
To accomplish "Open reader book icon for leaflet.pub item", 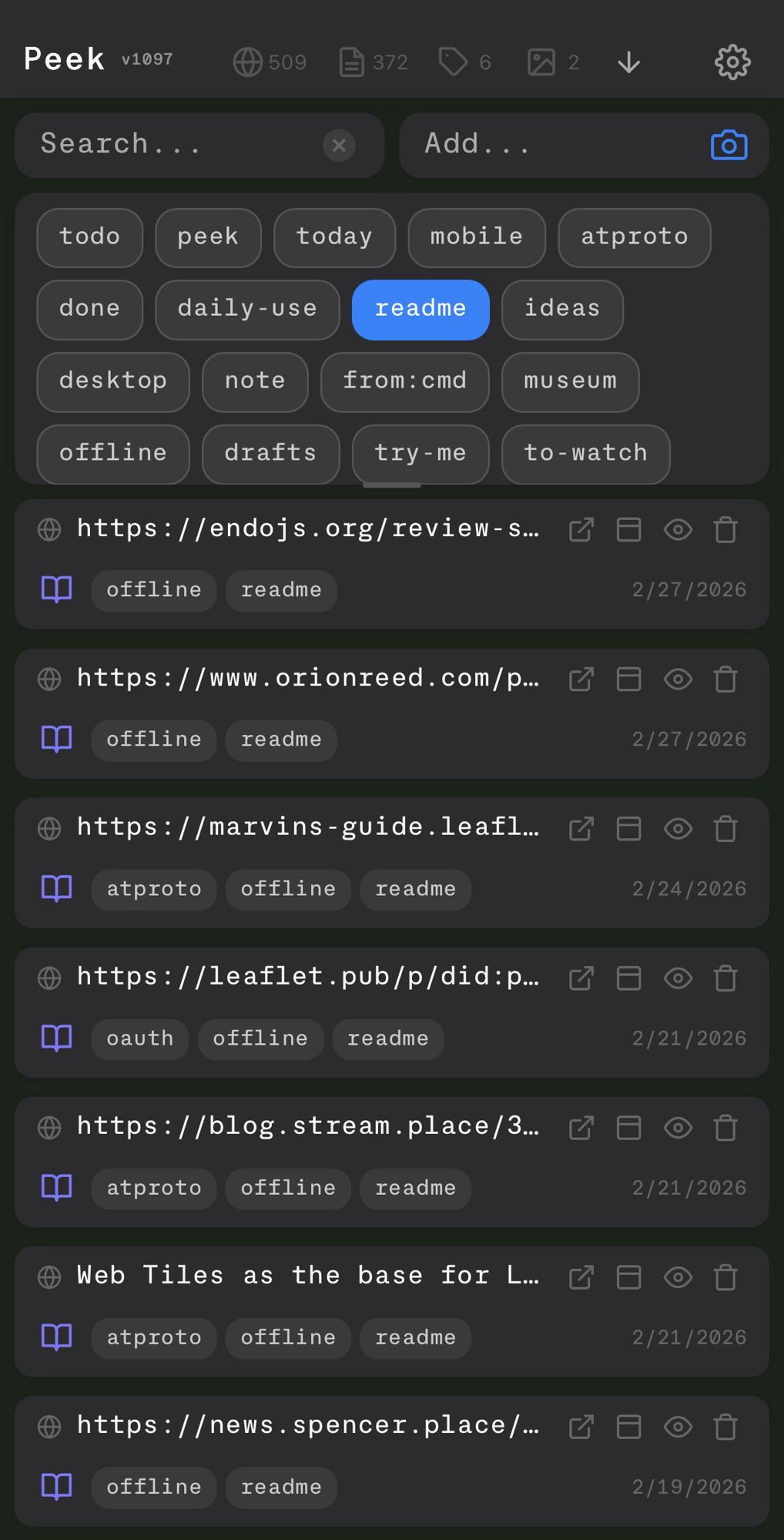I will pos(57,1038).
